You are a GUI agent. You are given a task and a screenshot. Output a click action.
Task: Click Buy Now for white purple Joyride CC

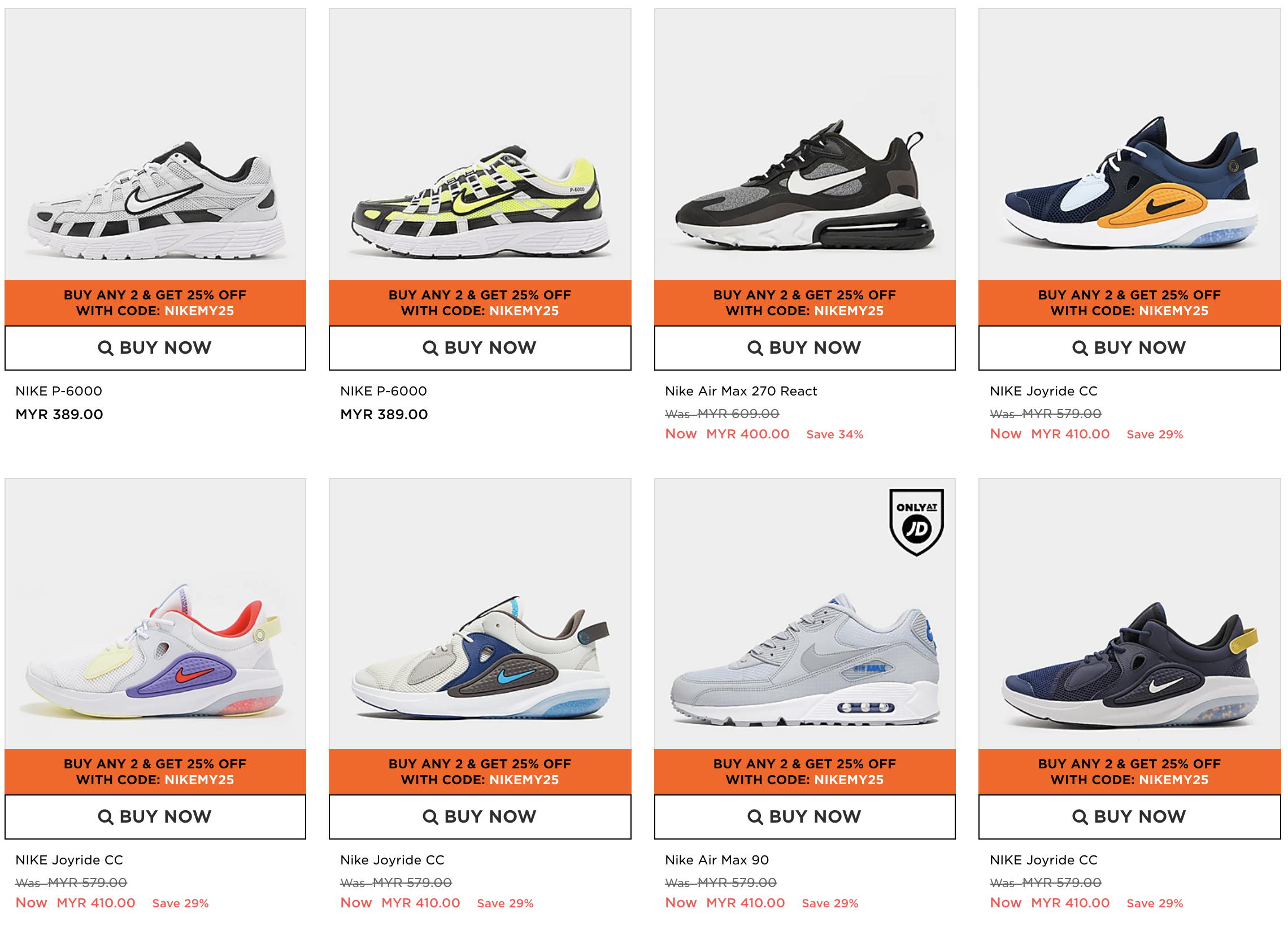click(x=155, y=817)
